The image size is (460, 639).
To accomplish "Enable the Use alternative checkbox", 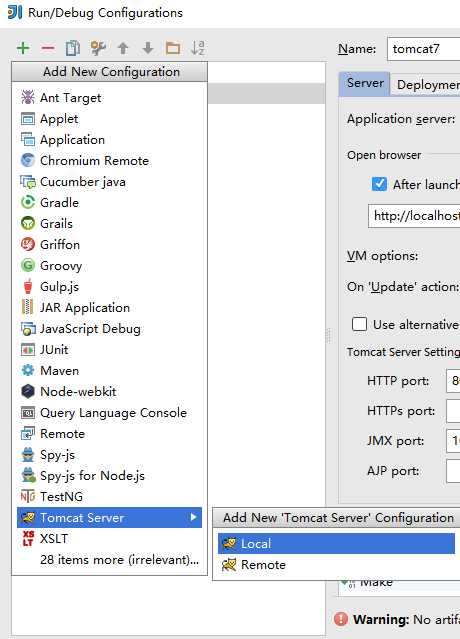I will pos(359,324).
